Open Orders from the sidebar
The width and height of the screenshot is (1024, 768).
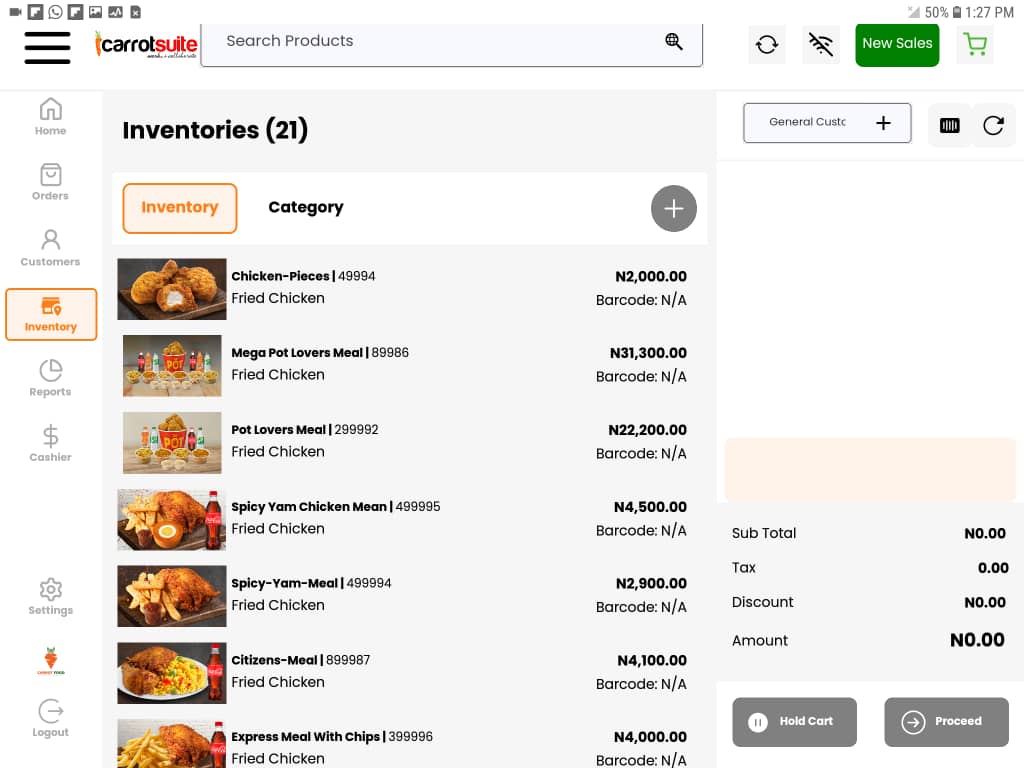click(x=51, y=182)
